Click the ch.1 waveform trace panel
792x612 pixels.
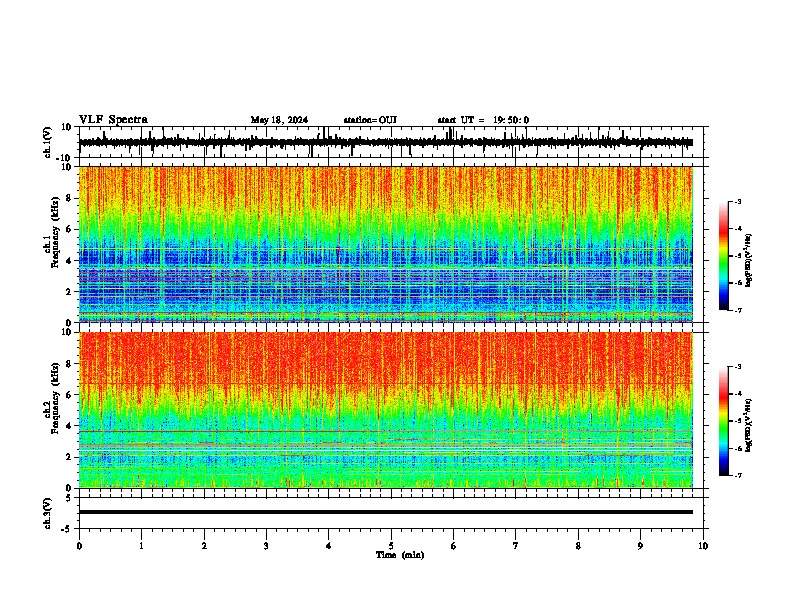point(390,142)
